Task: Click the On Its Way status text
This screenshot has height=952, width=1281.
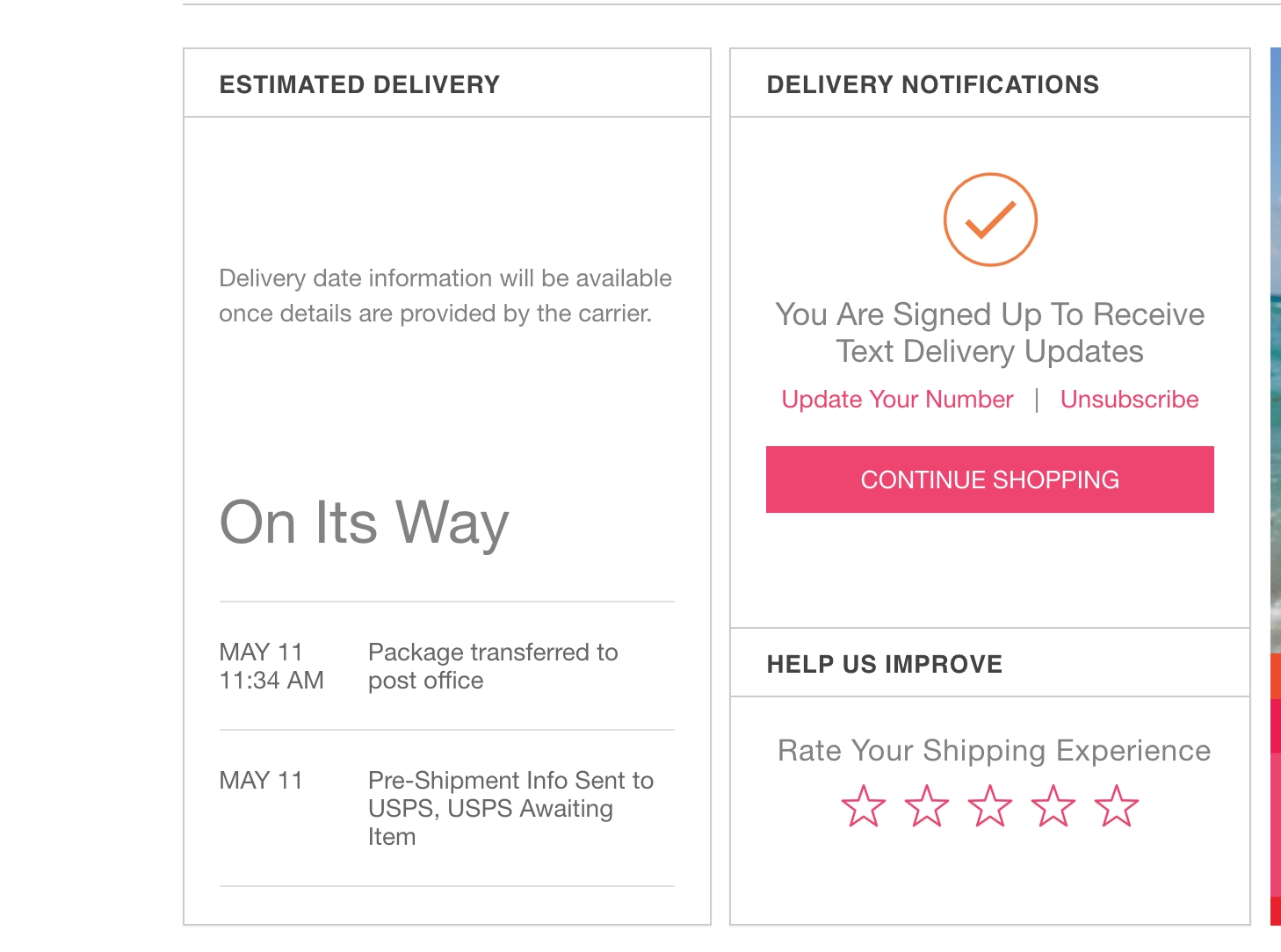Action: click(364, 523)
